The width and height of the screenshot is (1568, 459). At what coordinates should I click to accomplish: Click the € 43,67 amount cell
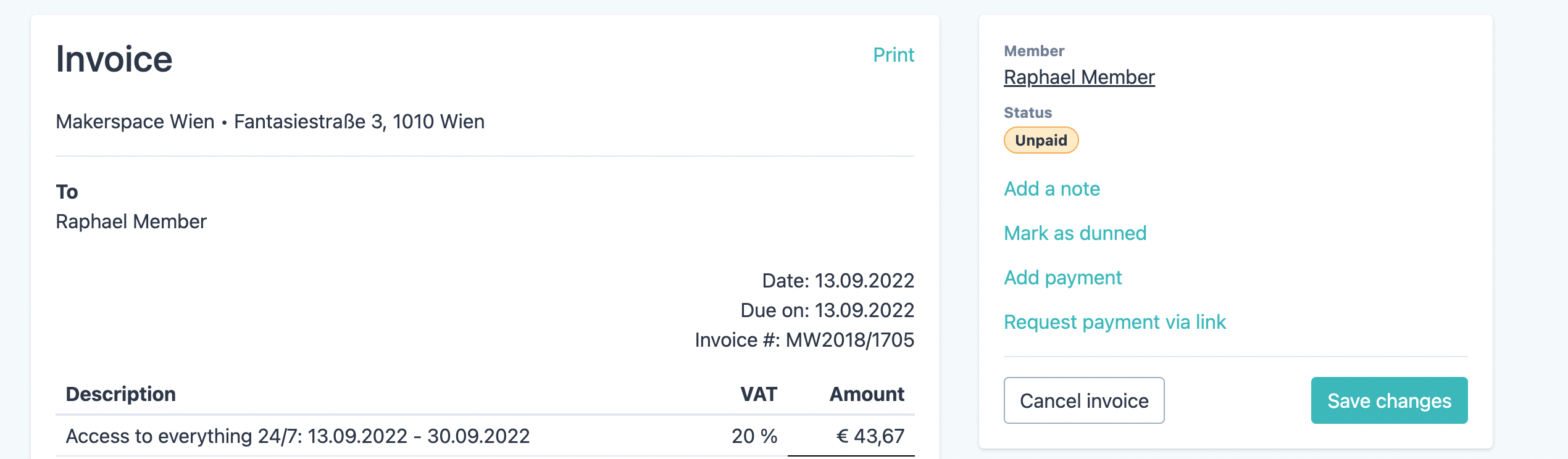point(870,436)
